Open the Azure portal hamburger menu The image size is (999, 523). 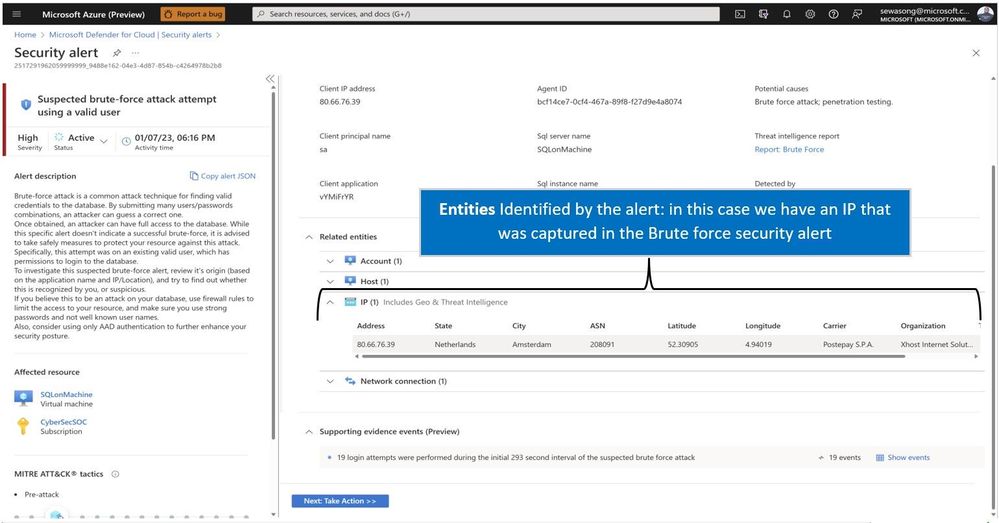17,14
